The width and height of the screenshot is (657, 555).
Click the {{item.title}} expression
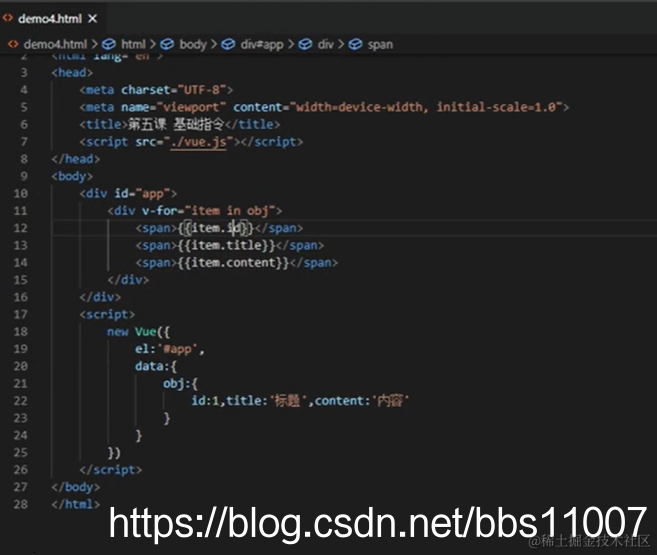coord(226,245)
